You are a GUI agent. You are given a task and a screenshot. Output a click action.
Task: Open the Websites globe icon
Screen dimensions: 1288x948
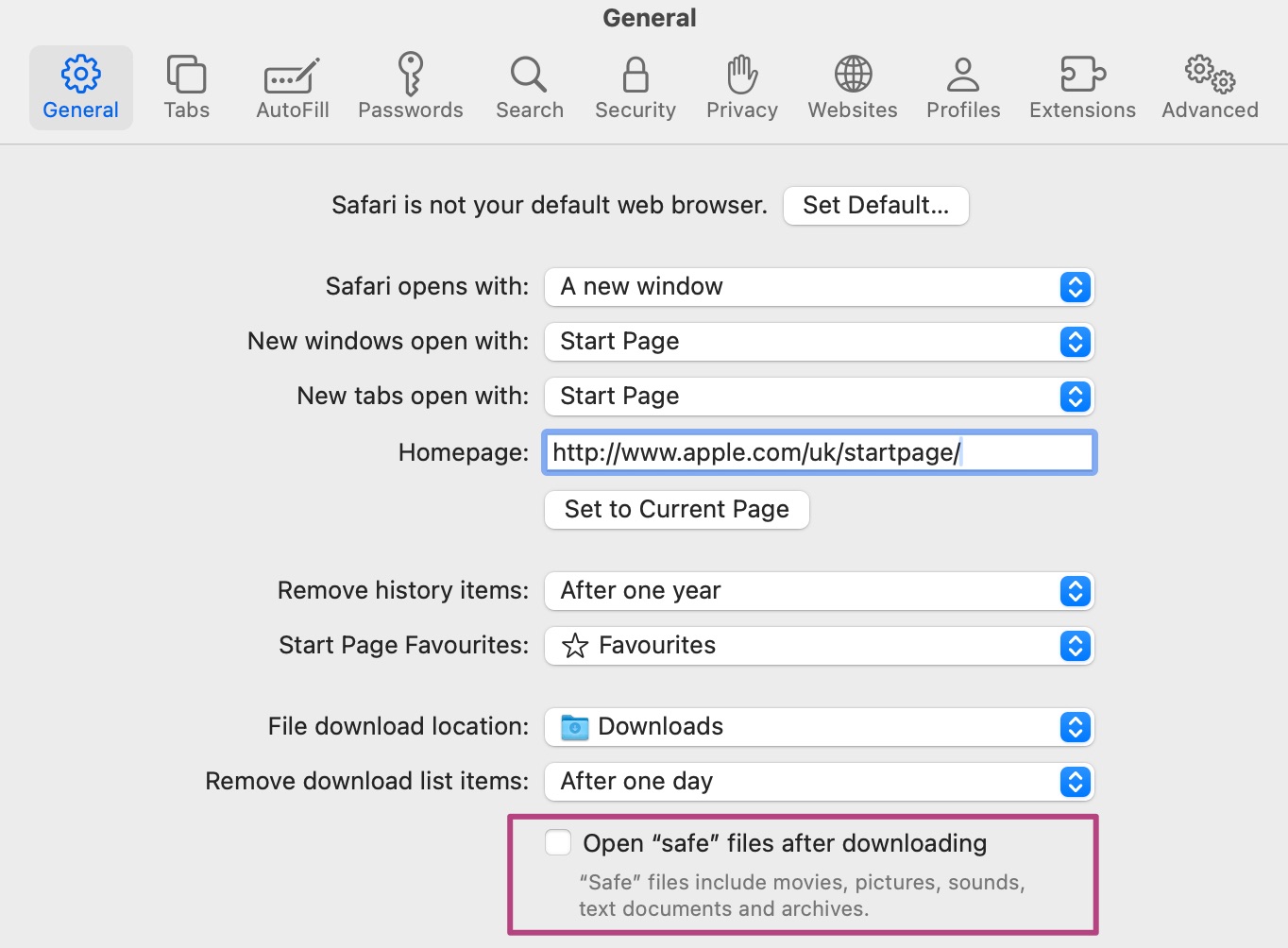(853, 75)
